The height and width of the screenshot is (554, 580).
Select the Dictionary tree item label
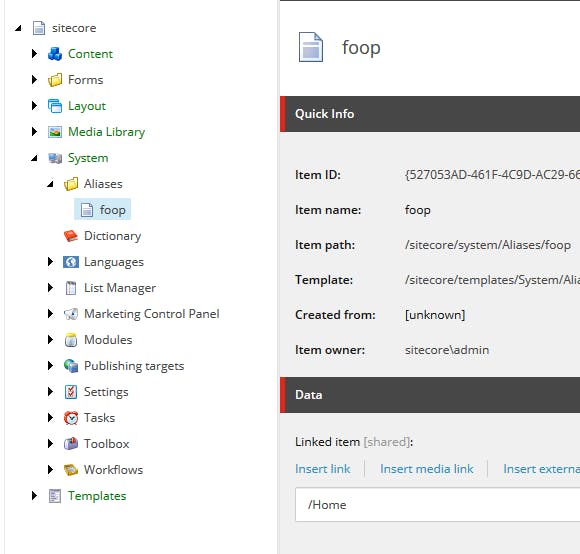click(112, 236)
